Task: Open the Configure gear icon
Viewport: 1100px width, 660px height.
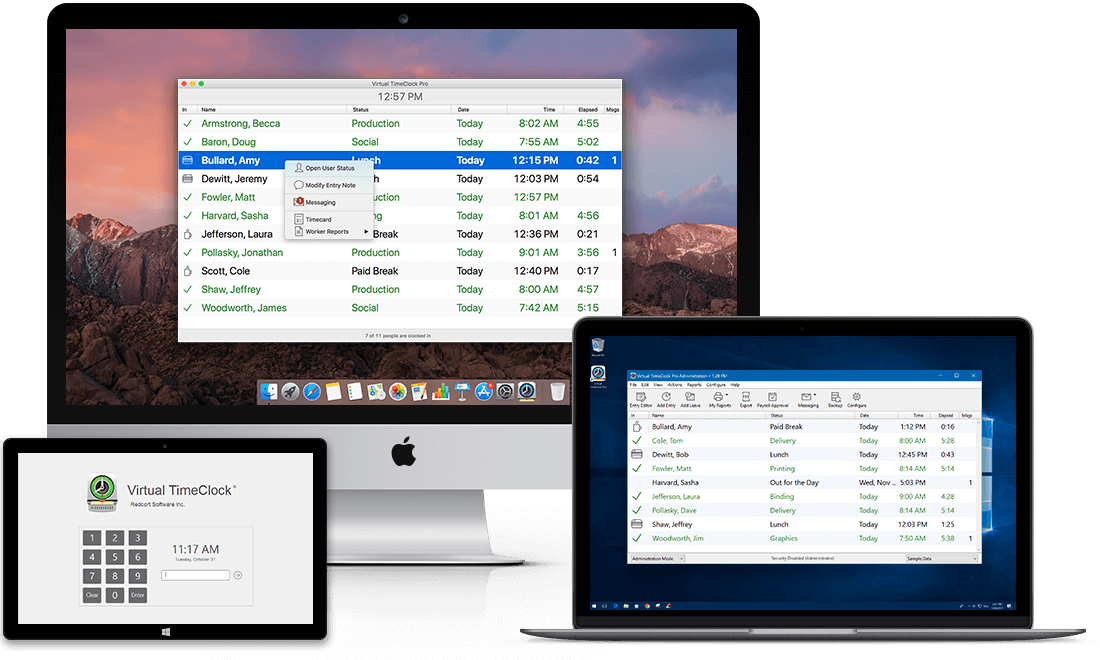Action: click(x=858, y=398)
